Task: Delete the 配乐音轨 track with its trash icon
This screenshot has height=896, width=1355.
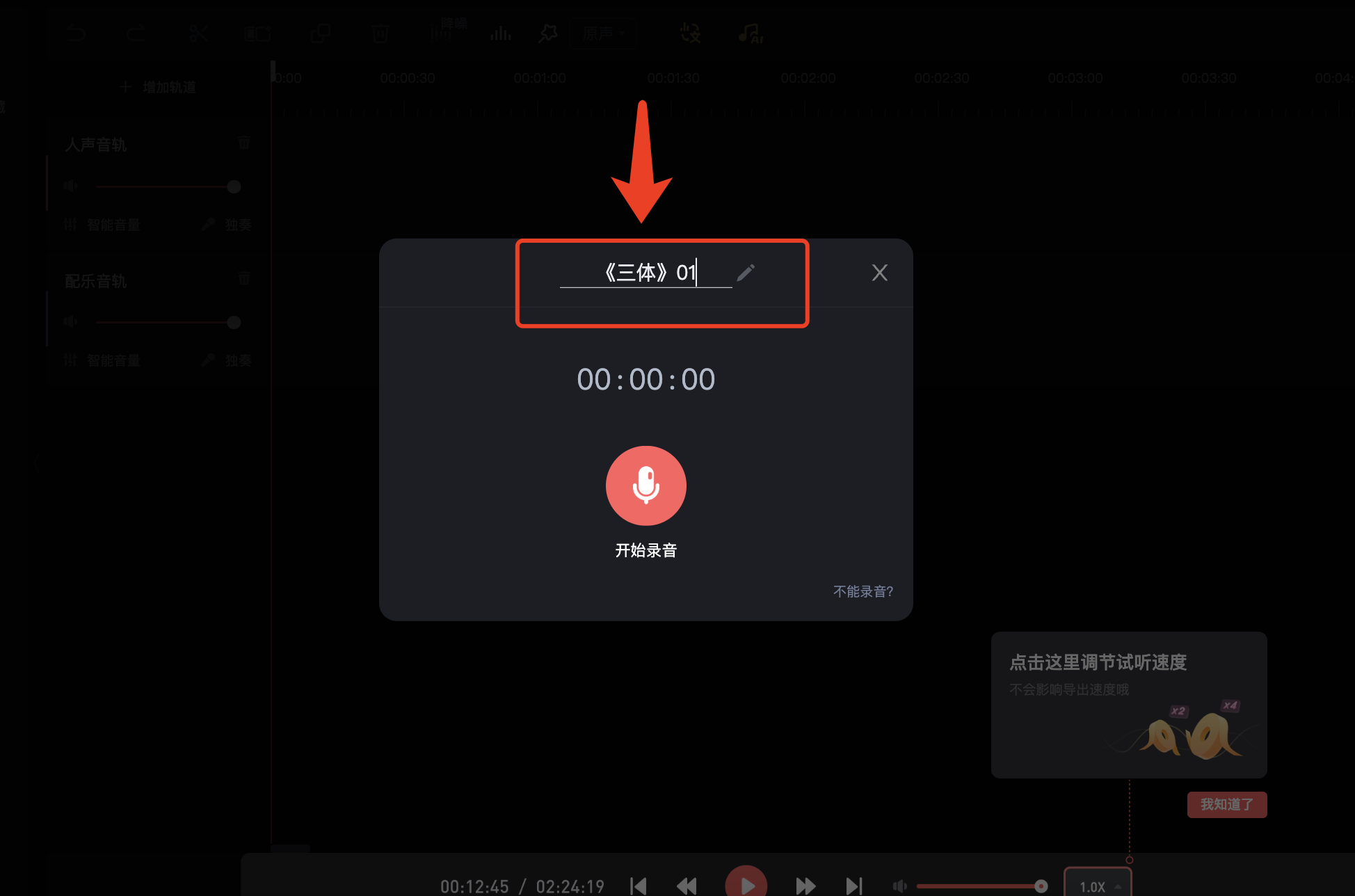Action: click(x=244, y=278)
